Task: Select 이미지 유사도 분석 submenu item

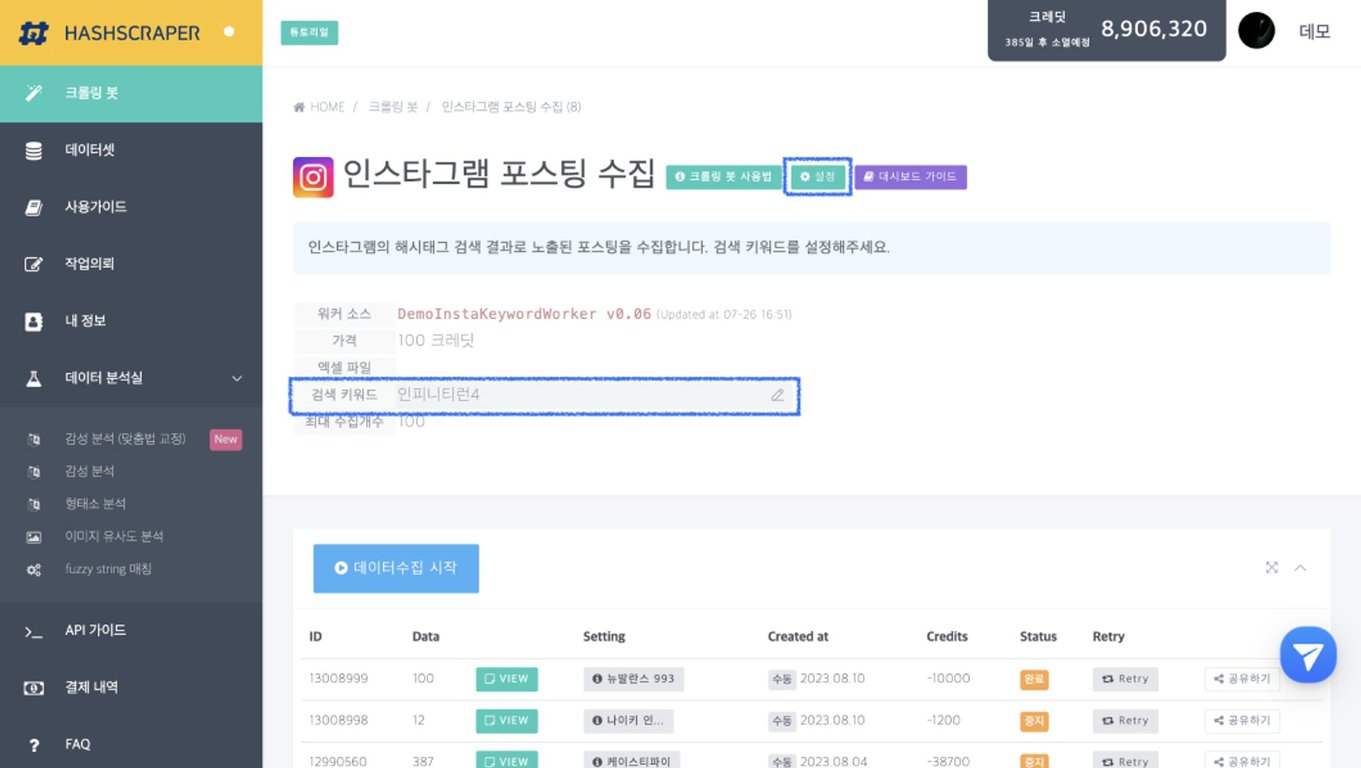Action: [x=114, y=536]
